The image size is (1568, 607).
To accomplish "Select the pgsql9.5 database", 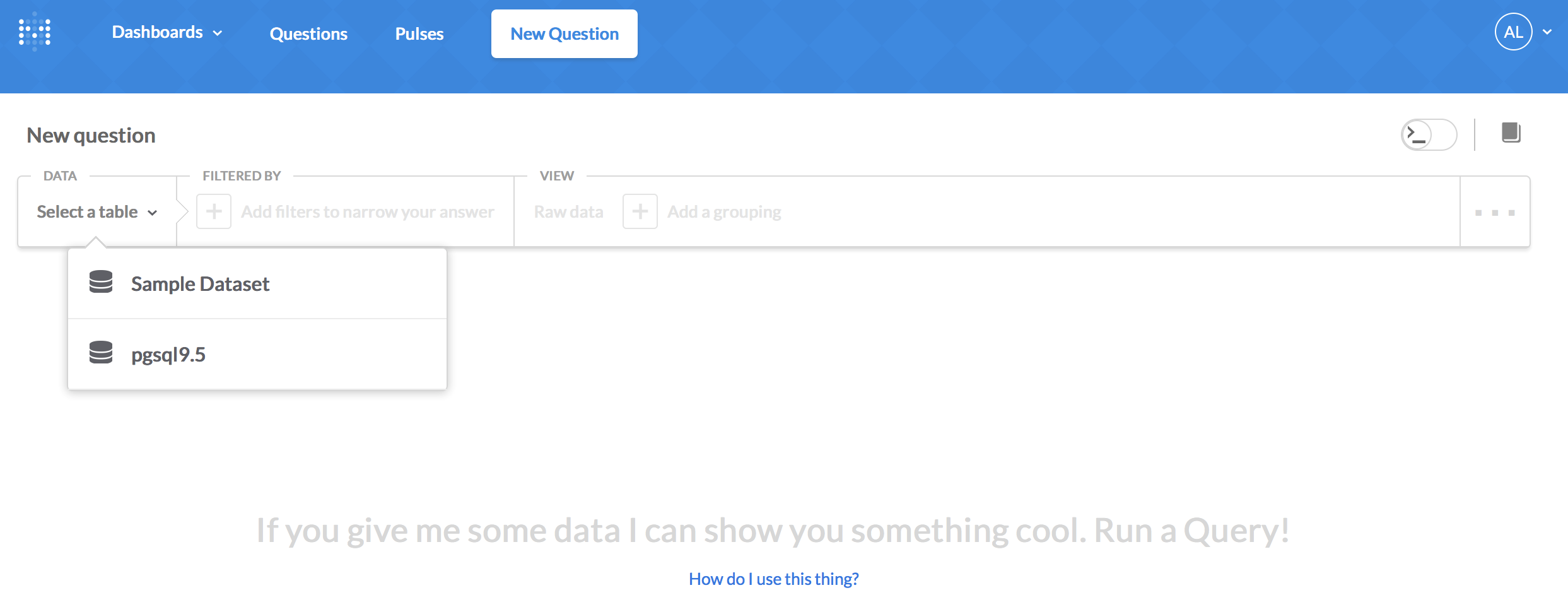I will pos(168,355).
